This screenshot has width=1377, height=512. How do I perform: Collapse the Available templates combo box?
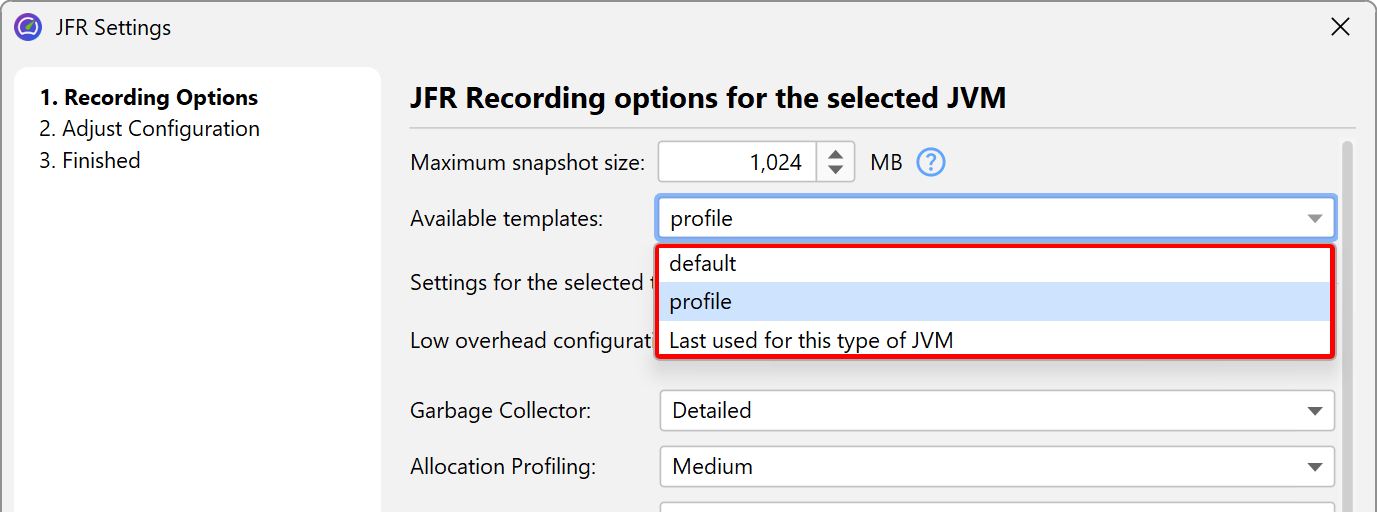[1314, 219]
